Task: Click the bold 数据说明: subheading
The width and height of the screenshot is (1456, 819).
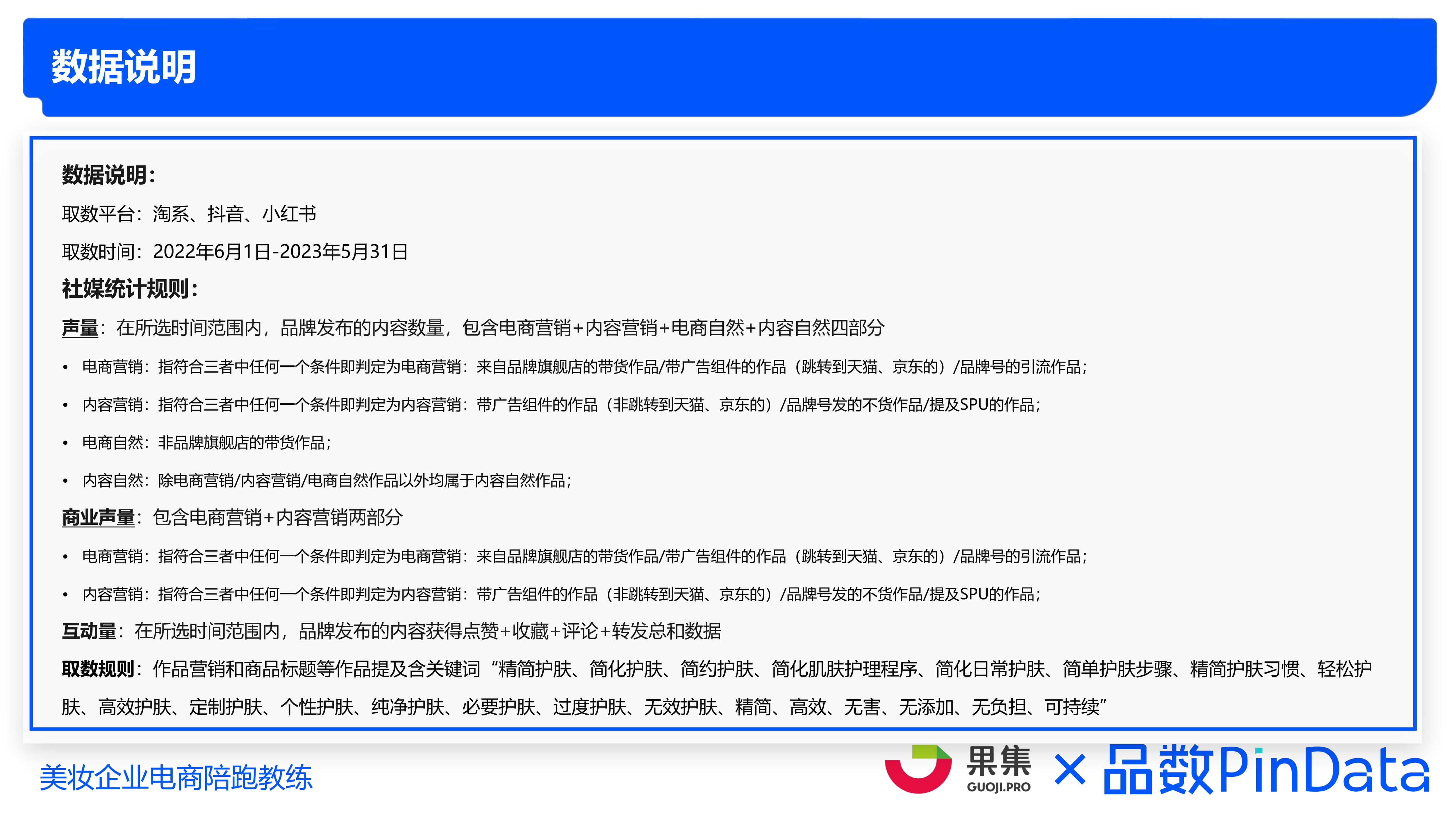Action: pyautogui.click(x=109, y=175)
